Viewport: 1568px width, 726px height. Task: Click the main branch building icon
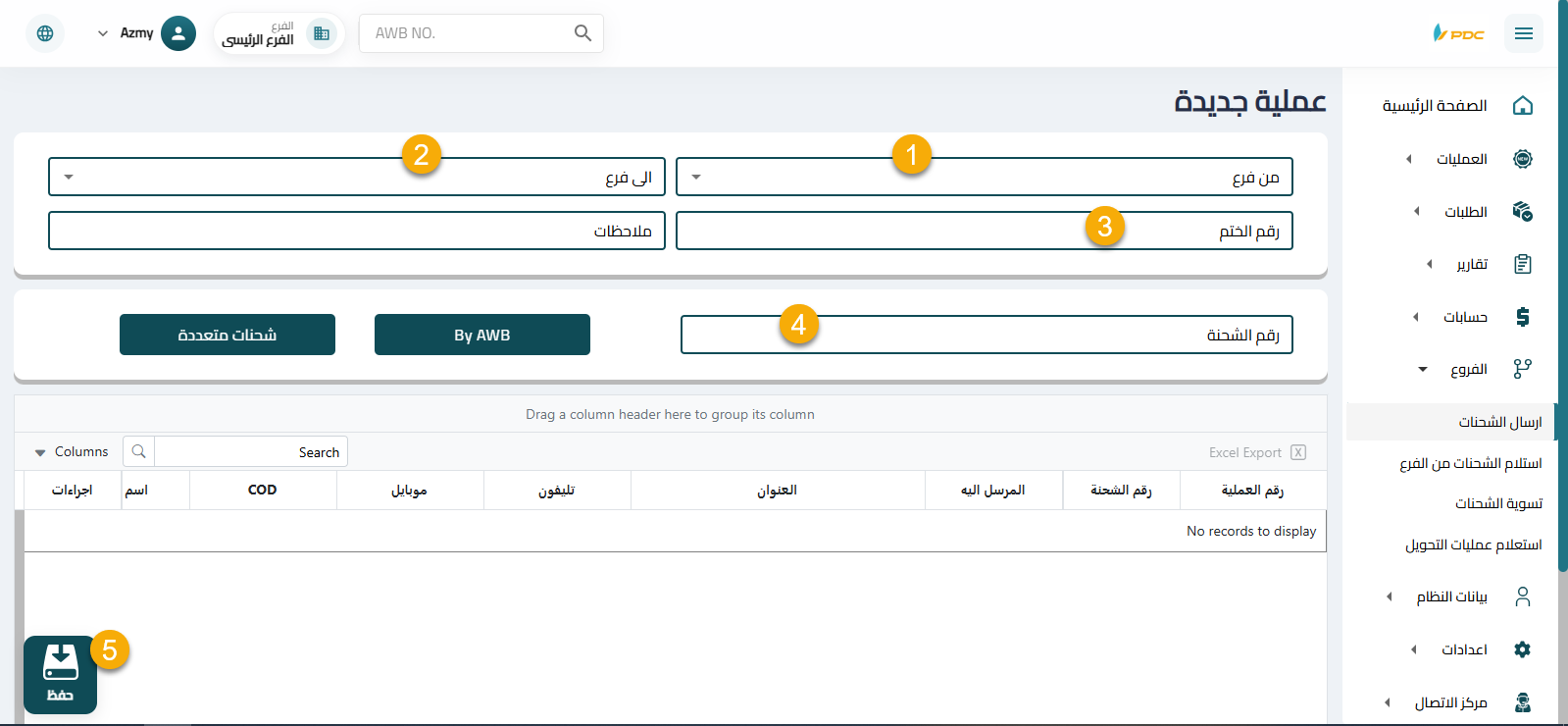[x=321, y=33]
